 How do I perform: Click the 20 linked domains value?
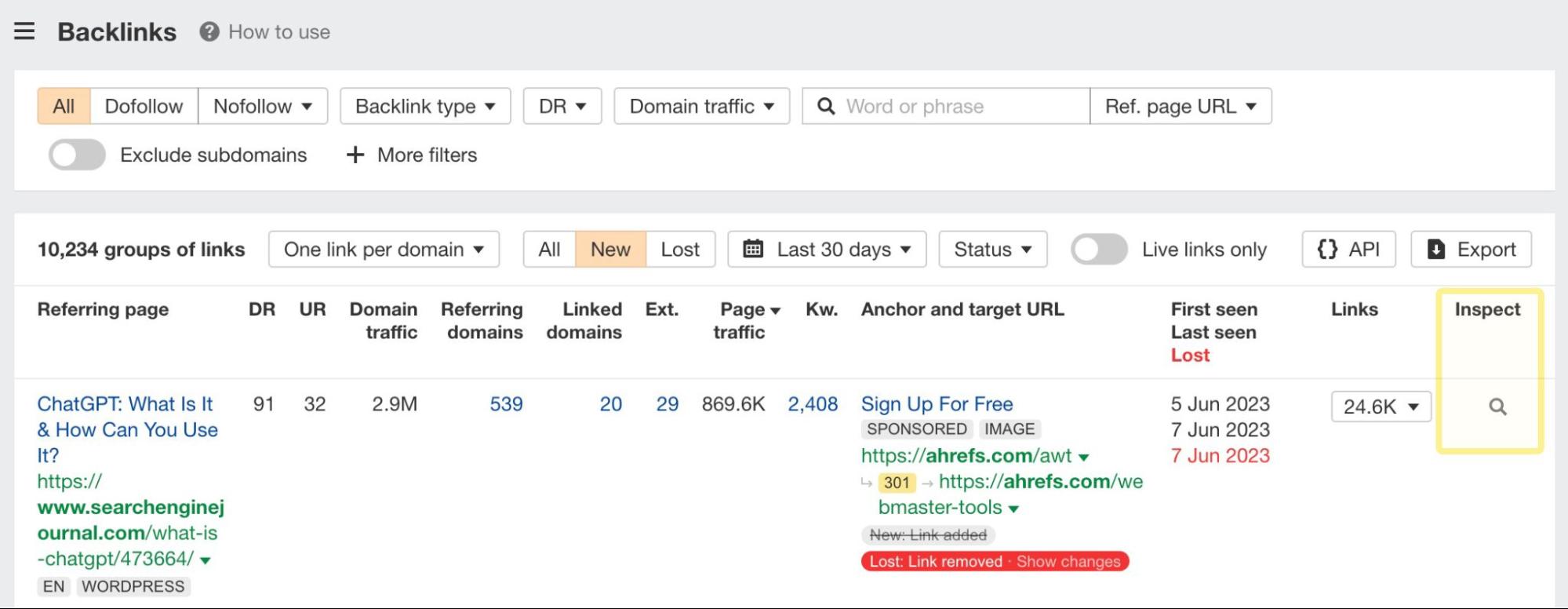click(610, 403)
